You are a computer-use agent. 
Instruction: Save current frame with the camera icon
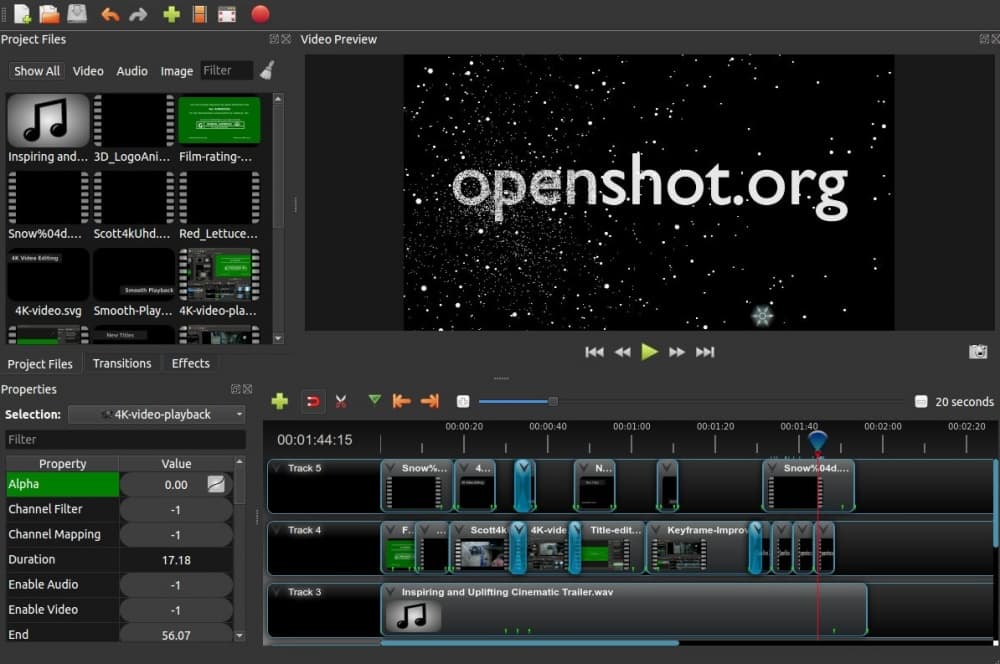(978, 351)
